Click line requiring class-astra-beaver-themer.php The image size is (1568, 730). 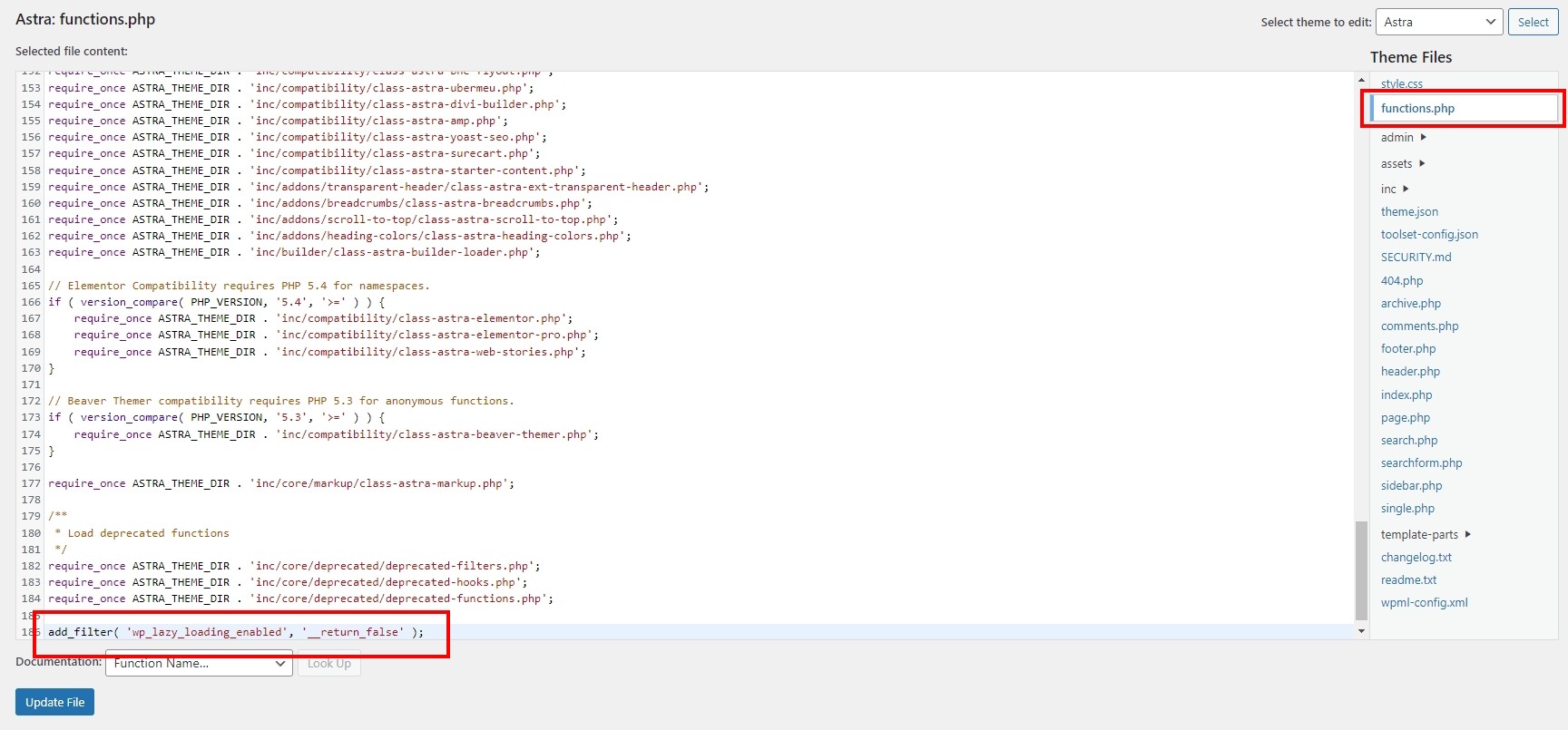(x=337, y=434)
